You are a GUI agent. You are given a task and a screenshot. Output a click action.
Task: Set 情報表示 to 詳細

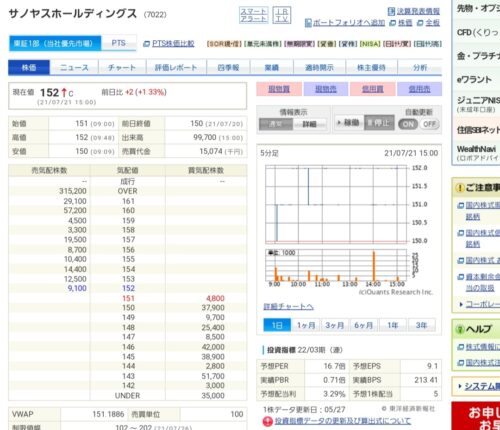pos(310,124)
